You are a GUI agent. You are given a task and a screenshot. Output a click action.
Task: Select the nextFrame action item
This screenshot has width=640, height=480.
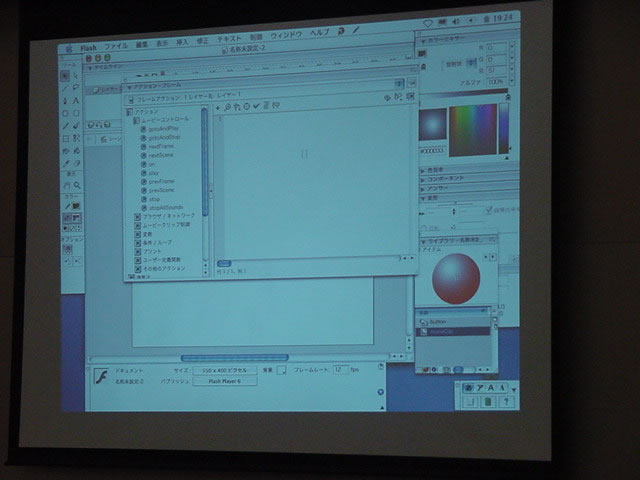(x=161, y=147)
